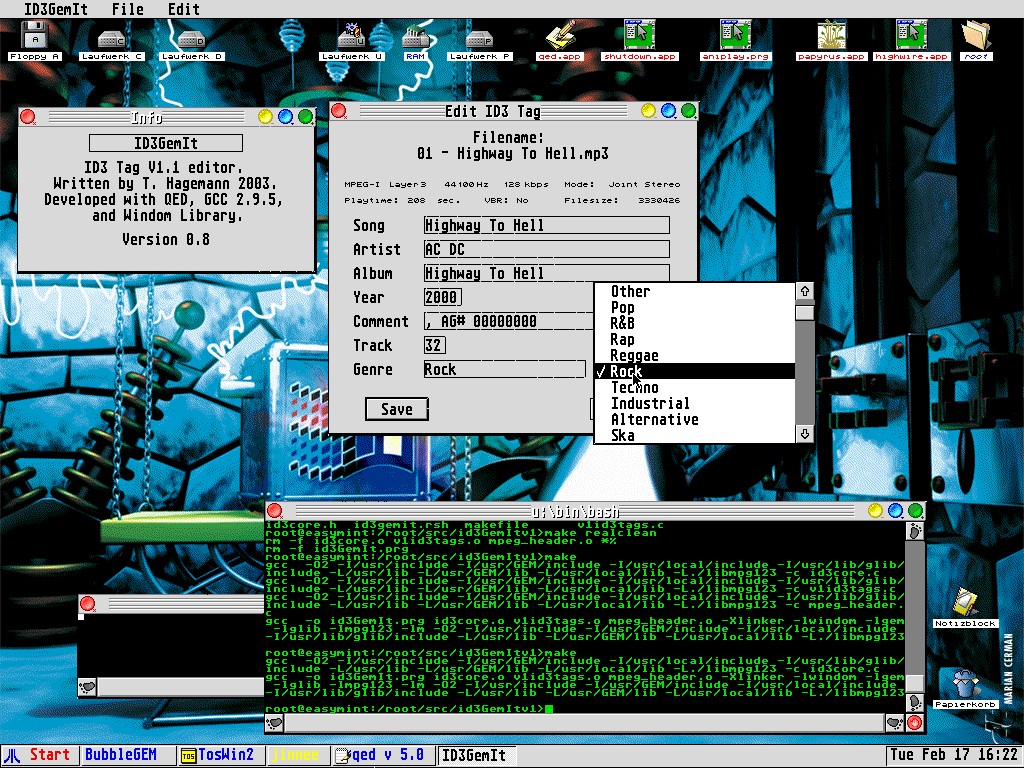The image size is (1024, 768).
Task: Click the Album input field
Action: click(x=547, y=273)
